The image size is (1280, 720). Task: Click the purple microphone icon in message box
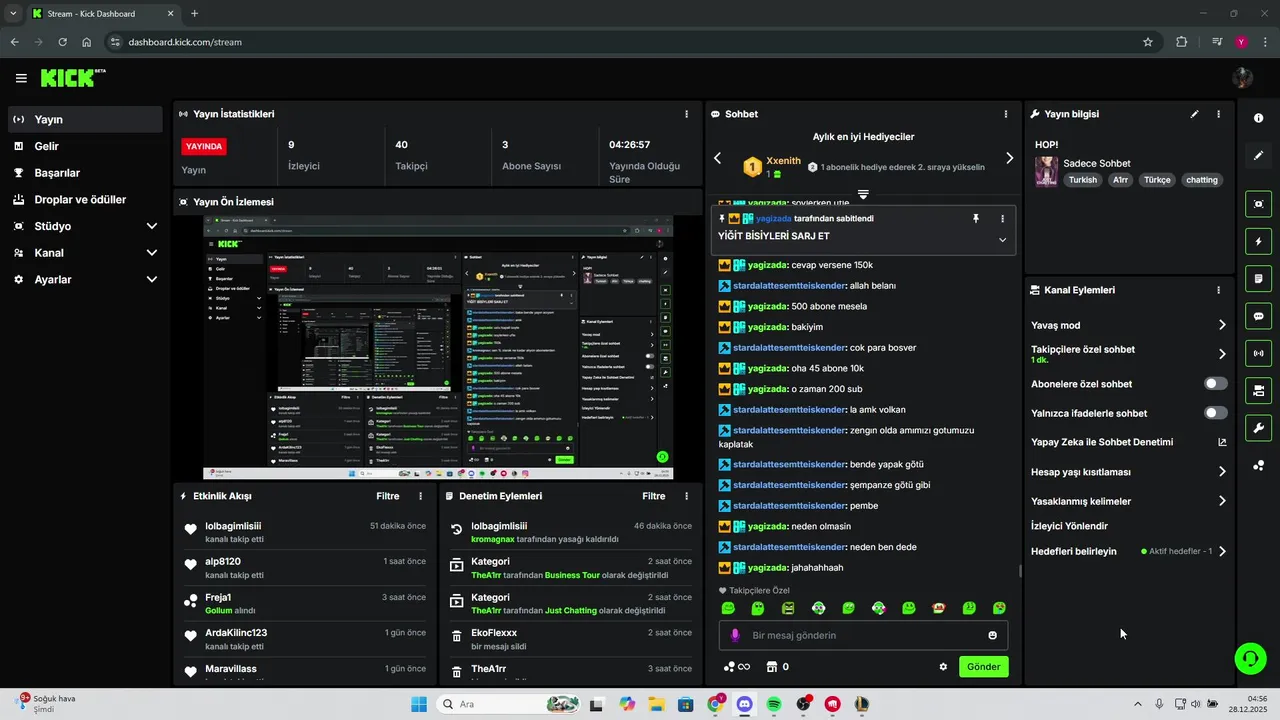(x=735, y=635)
